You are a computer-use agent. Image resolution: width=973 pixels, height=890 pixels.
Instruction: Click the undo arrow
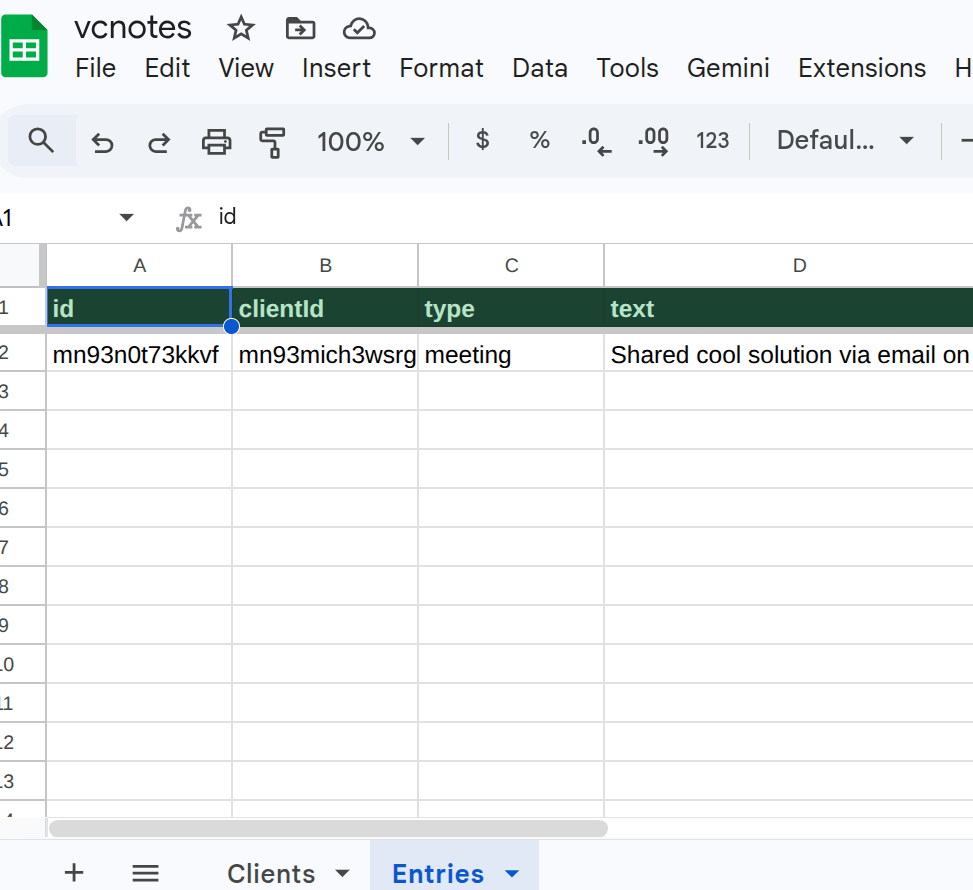tap(102, 142)
